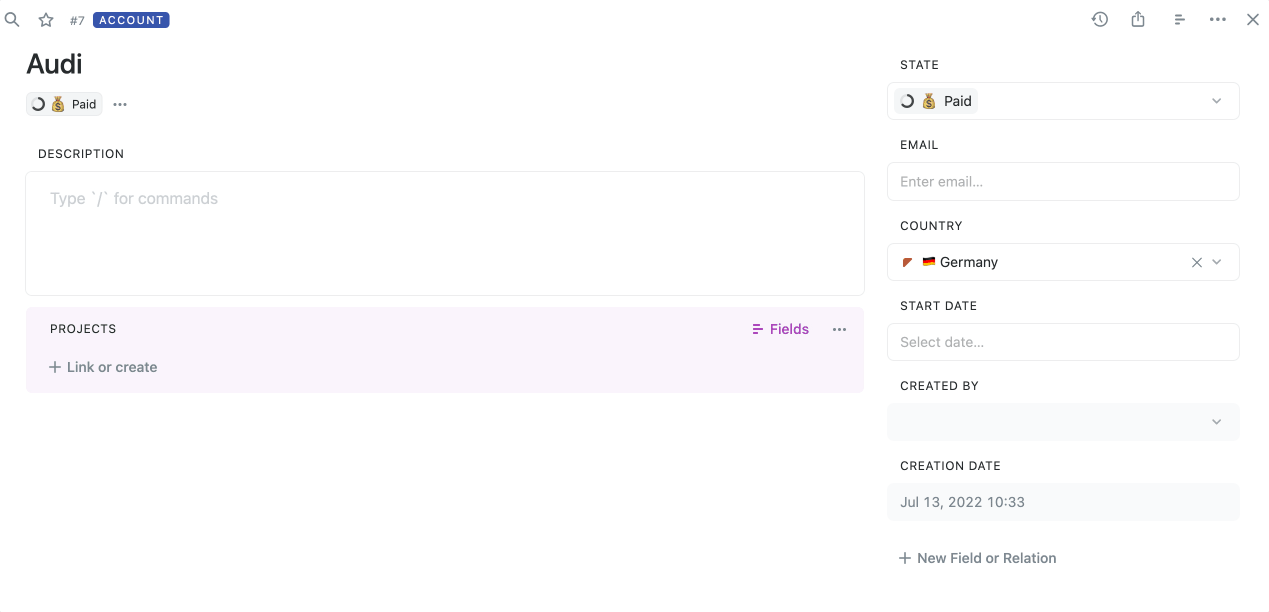
Task: Open the Projects section more options
Action: pos(839,329)
